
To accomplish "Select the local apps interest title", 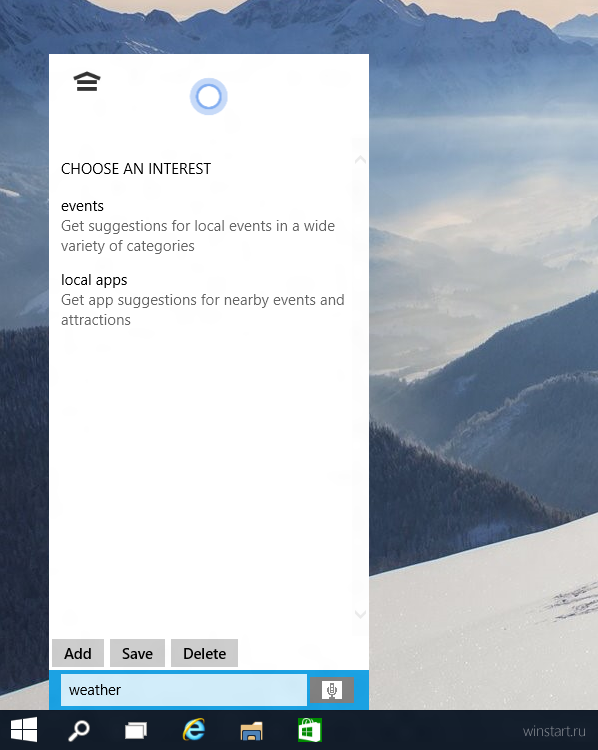I will (x=94, y=280).
